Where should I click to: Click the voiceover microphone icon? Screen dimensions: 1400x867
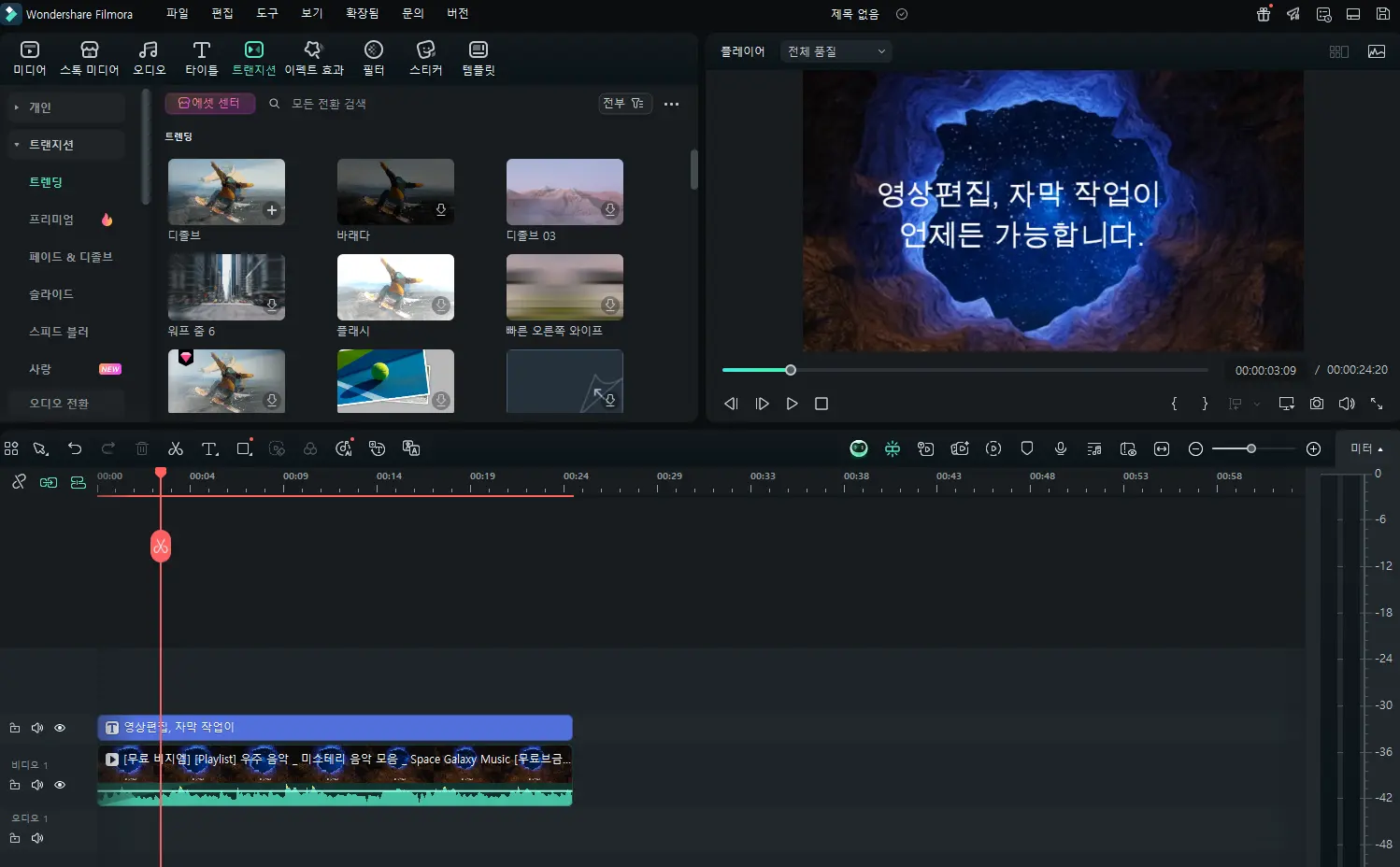coord(1061,449)
